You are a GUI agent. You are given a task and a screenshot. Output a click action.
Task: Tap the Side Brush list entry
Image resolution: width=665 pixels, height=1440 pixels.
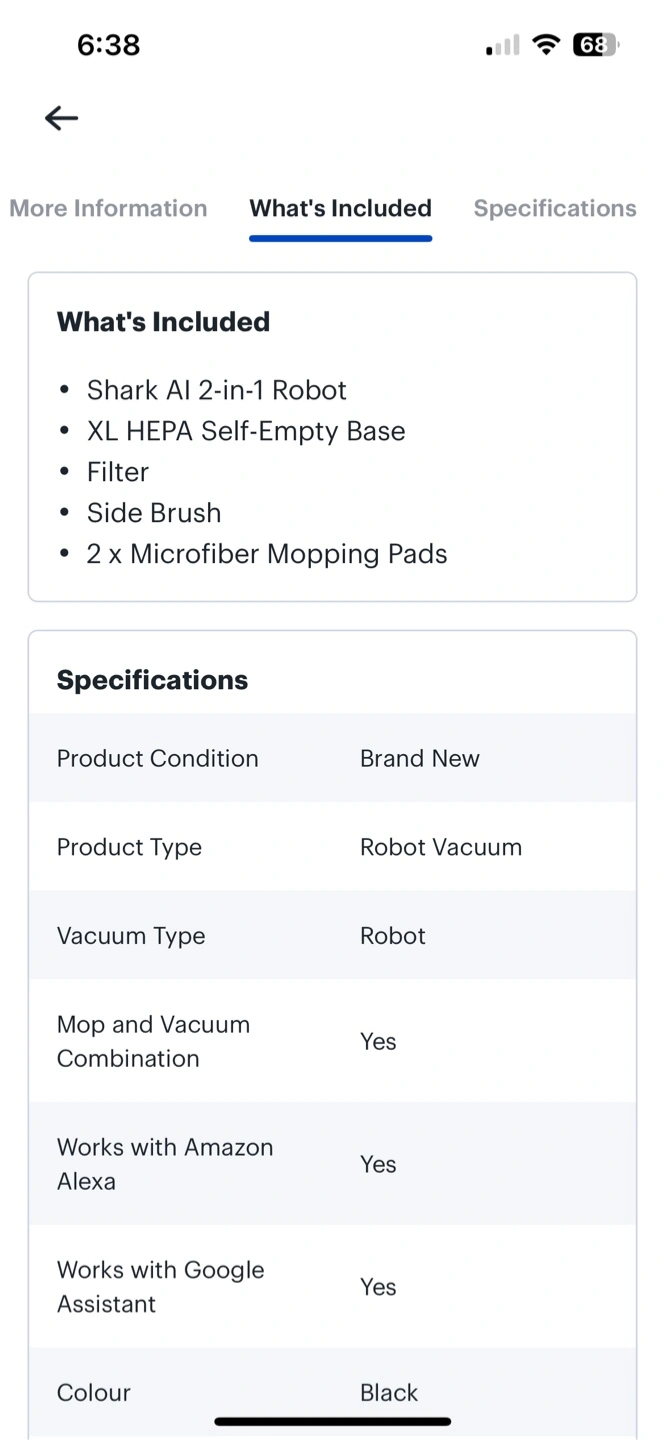point(154,513)
